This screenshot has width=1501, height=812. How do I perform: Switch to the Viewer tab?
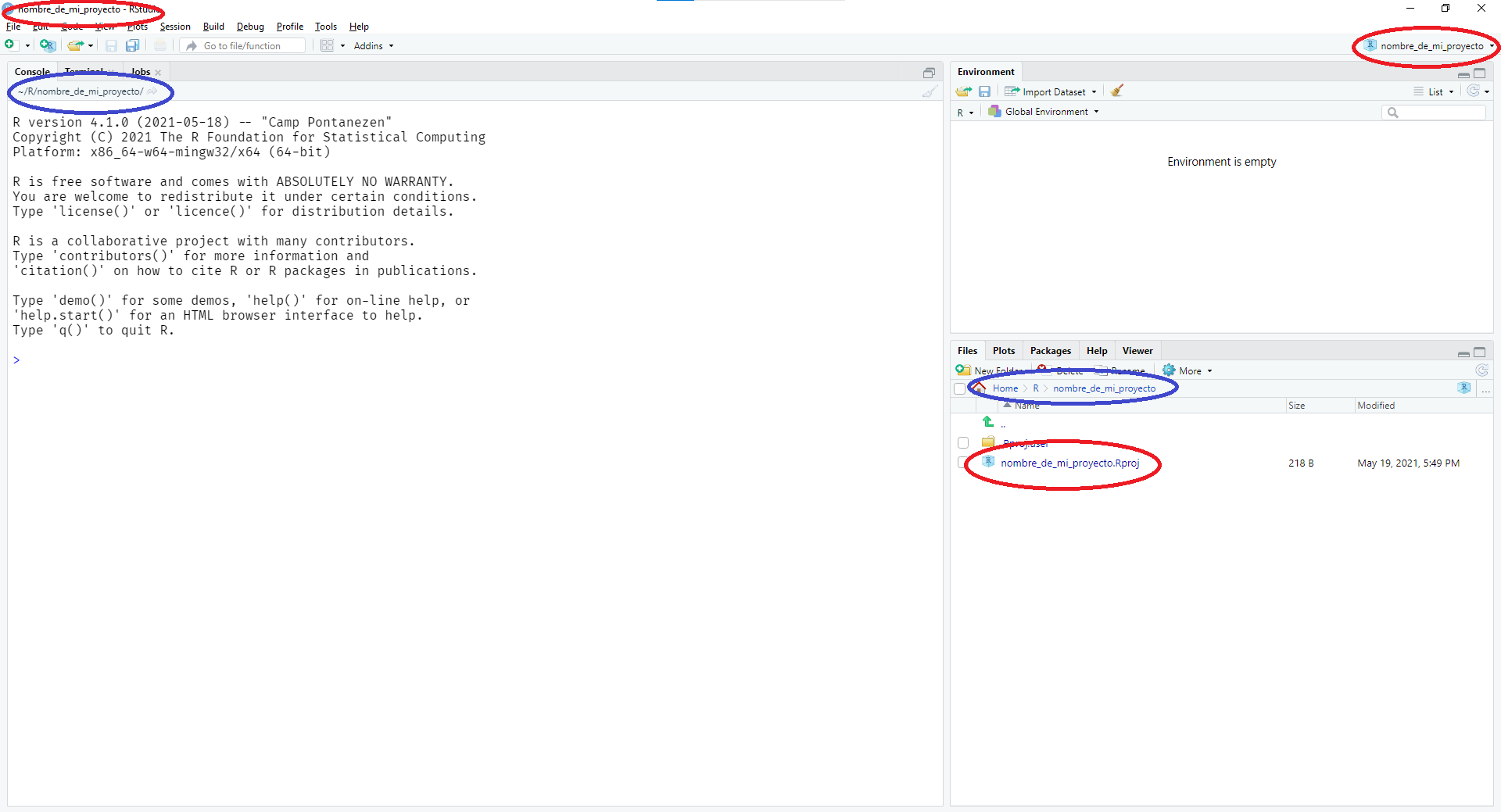[1137, 351]
